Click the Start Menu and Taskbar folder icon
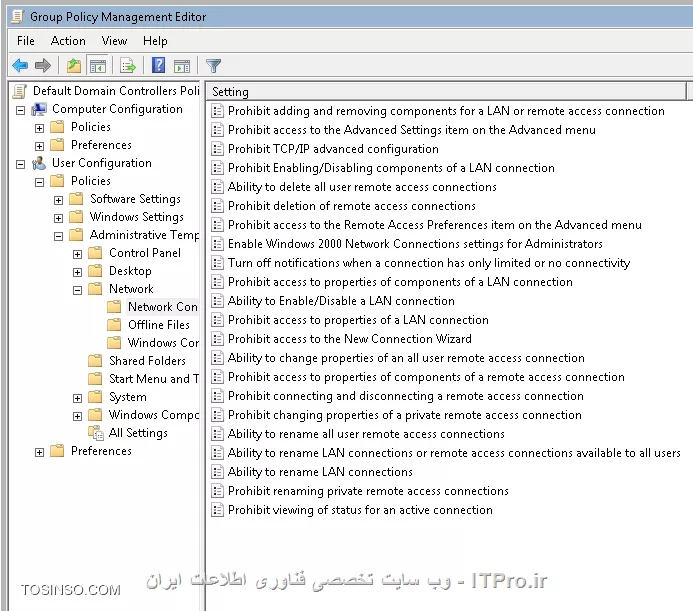The image size is (693, 611). pos(95,379)
